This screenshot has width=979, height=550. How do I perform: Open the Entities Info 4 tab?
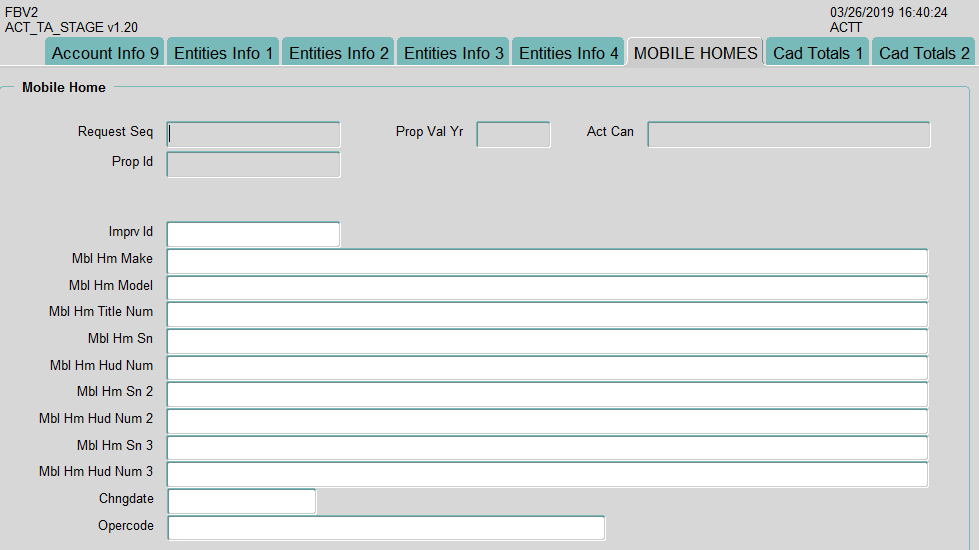point(568,53)
